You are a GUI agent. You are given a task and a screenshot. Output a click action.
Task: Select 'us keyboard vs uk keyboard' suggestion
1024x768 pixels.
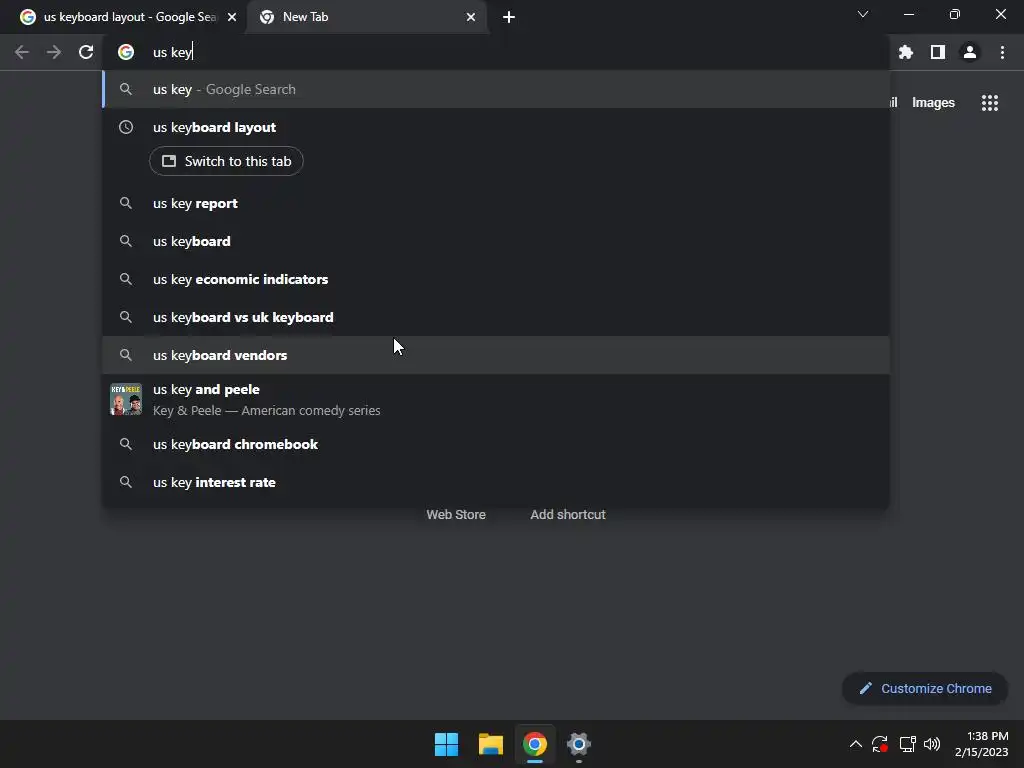point(496,317)
